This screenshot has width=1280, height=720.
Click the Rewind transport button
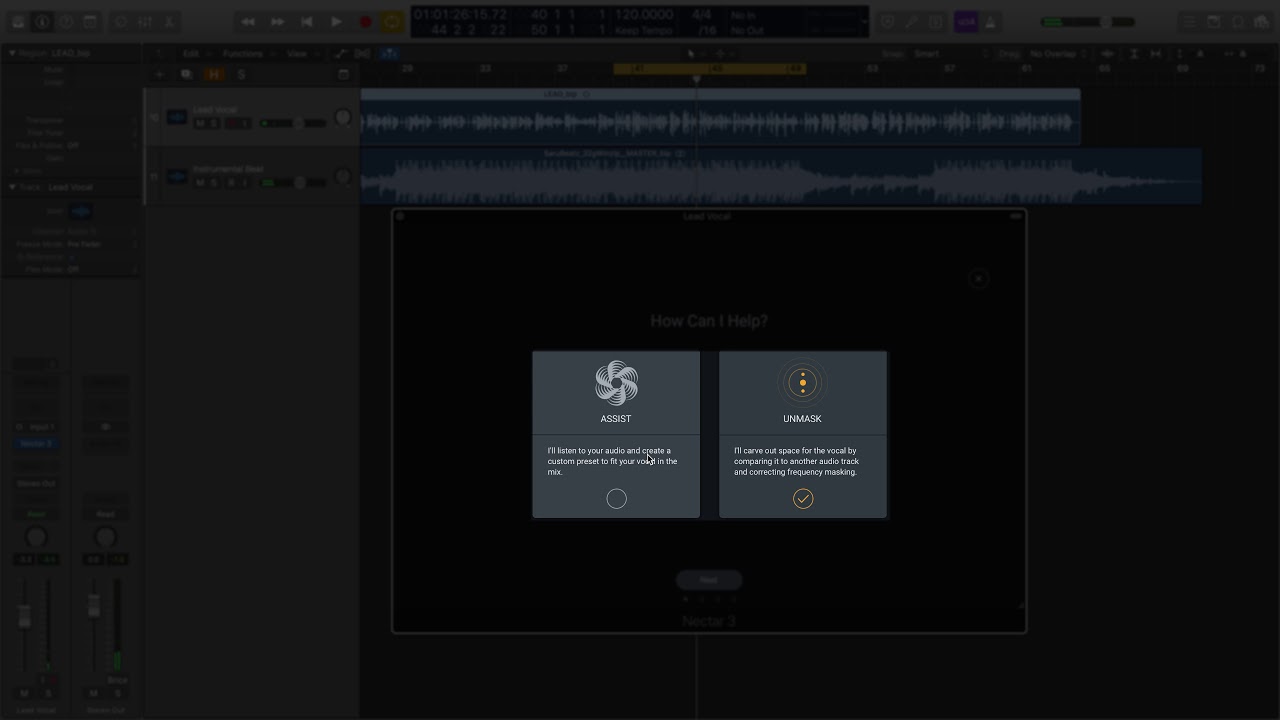point(248,22)
